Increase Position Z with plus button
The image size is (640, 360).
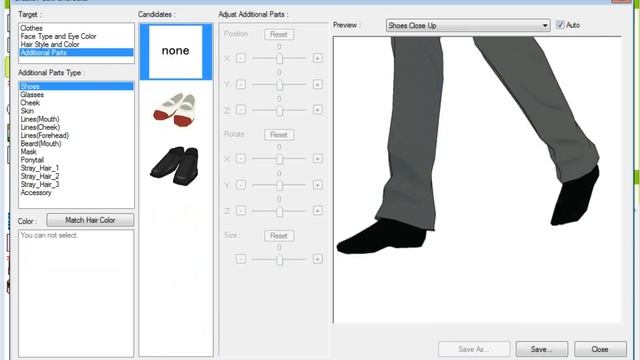[318, 110]
